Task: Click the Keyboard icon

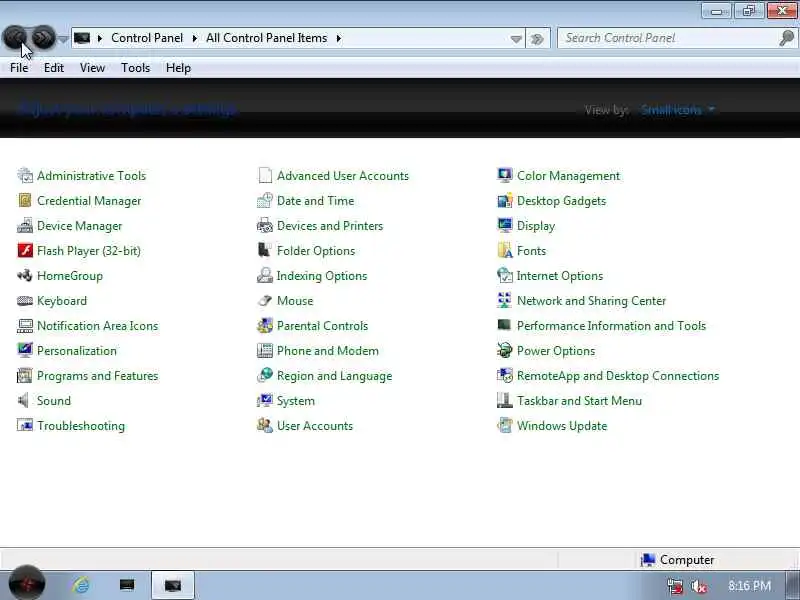Action: (24, 301)
